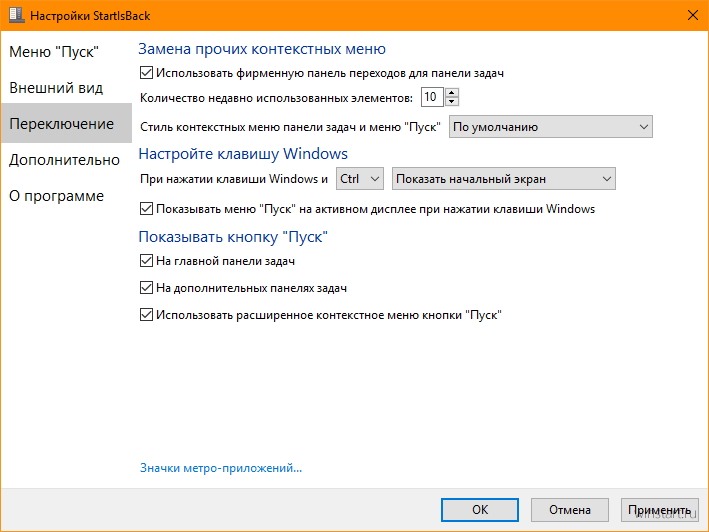Click the Отмена button
Viewport: 709px width, 532px height.
(570, 510)
